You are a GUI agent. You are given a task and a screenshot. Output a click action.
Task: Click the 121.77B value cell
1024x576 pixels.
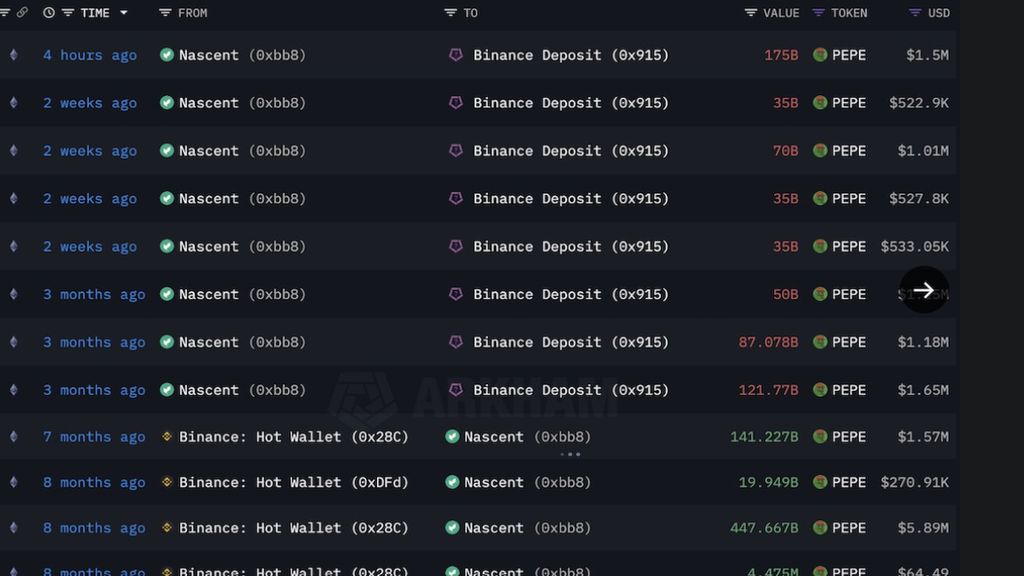tap(768, 390)
